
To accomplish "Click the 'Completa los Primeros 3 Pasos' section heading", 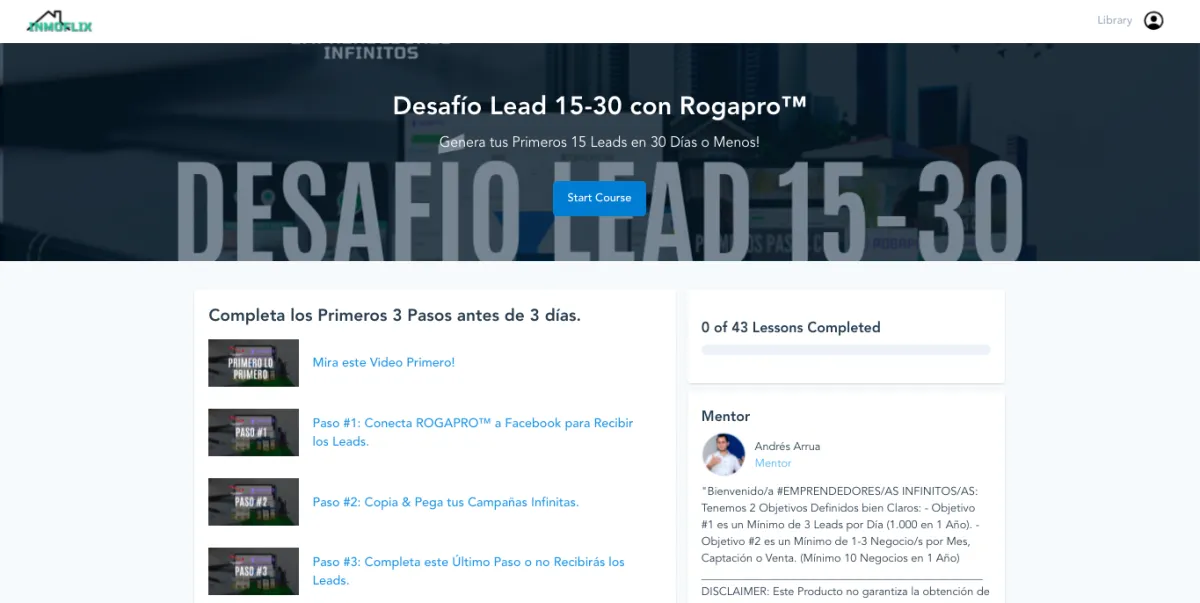I will pos(395,315).
